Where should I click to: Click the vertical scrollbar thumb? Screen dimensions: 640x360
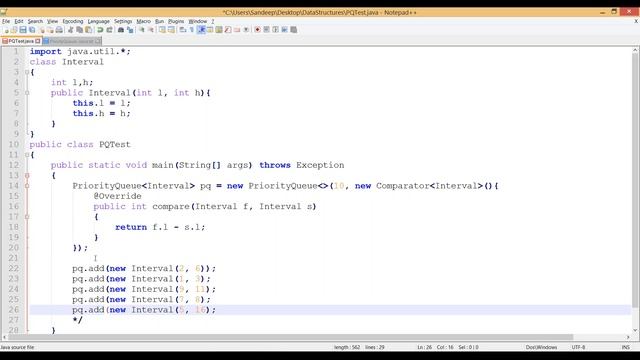tap(635, 180)
